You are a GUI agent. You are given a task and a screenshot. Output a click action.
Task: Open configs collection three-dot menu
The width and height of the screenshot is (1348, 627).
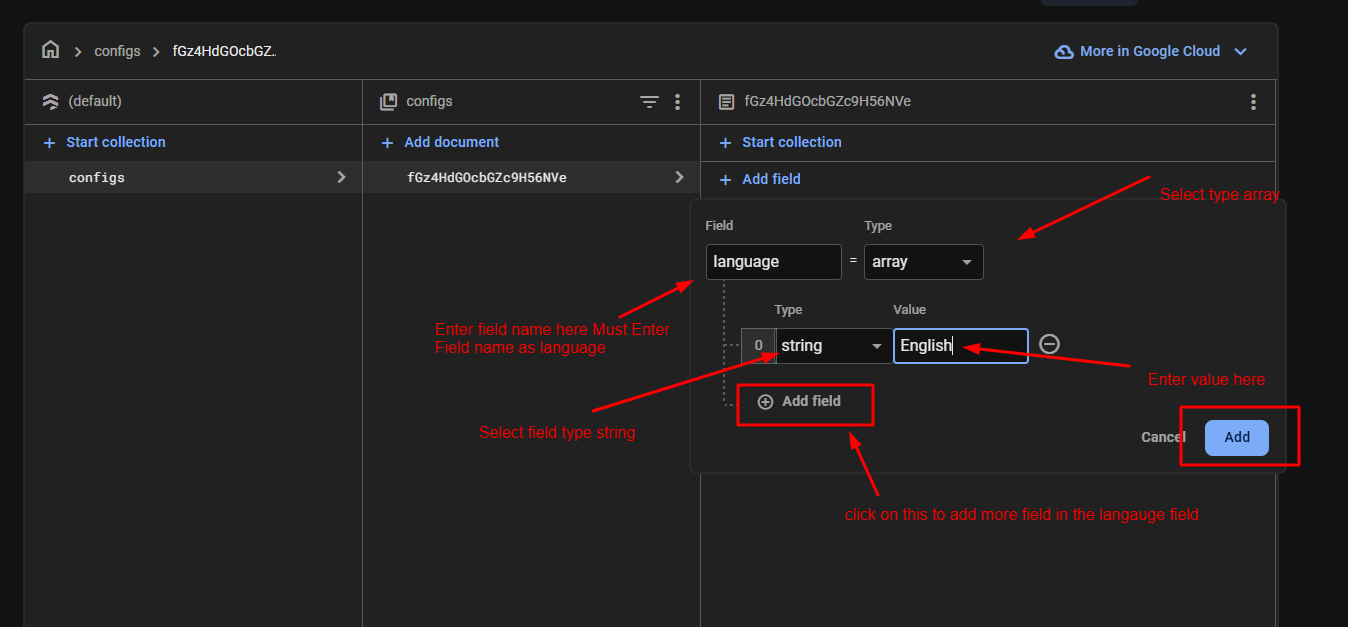tap(677, 102)
